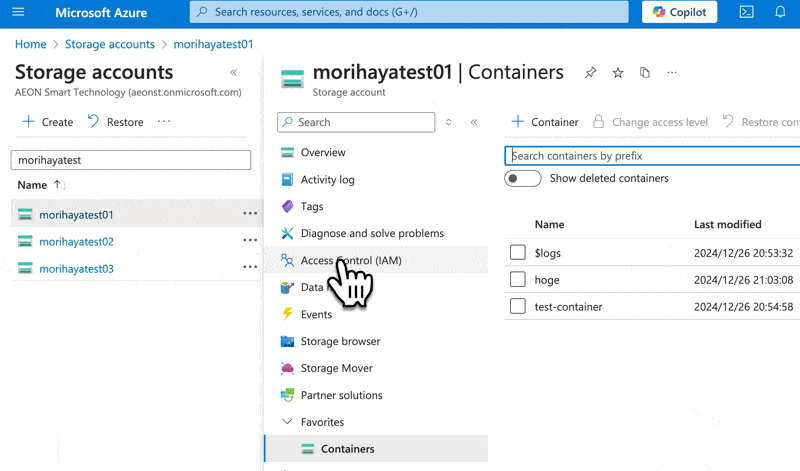Open more commands next to Restore
The image size is (800, 471).
(x=164, y=121)
